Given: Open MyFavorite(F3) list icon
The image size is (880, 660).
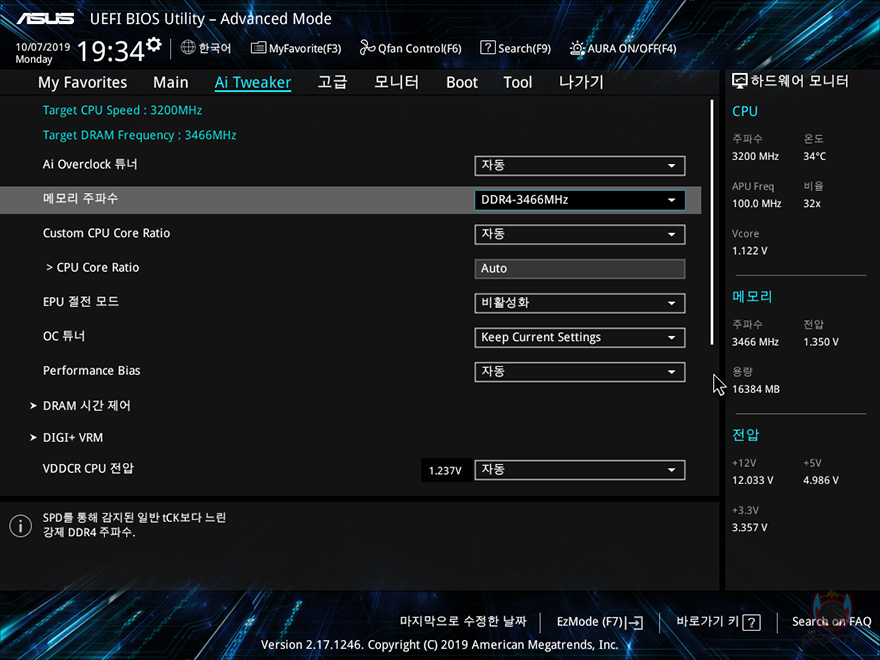Looking at the screenshot, I should [x=258, y=48].
